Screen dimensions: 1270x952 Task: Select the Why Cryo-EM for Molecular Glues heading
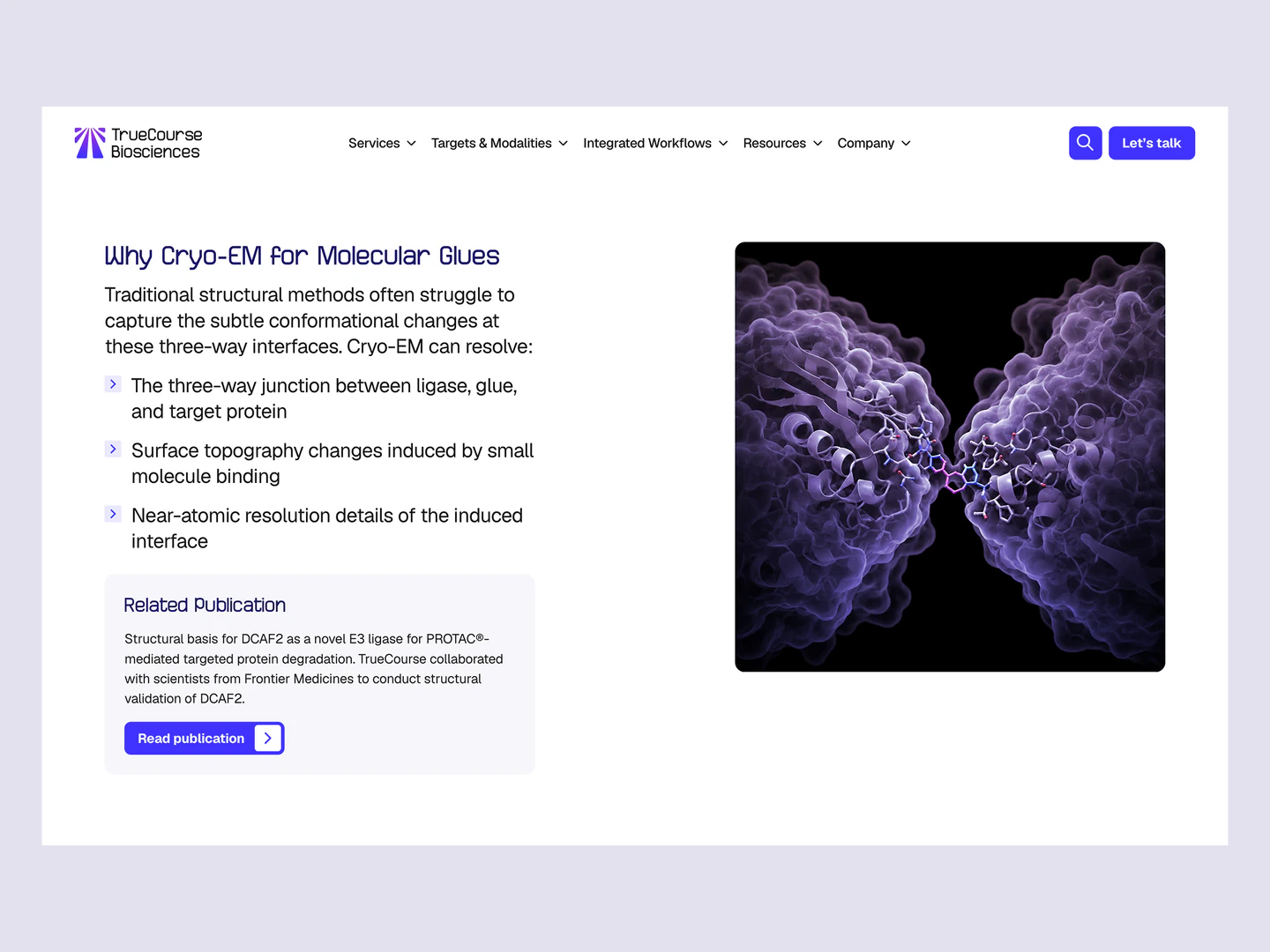(x=302, y=256)
